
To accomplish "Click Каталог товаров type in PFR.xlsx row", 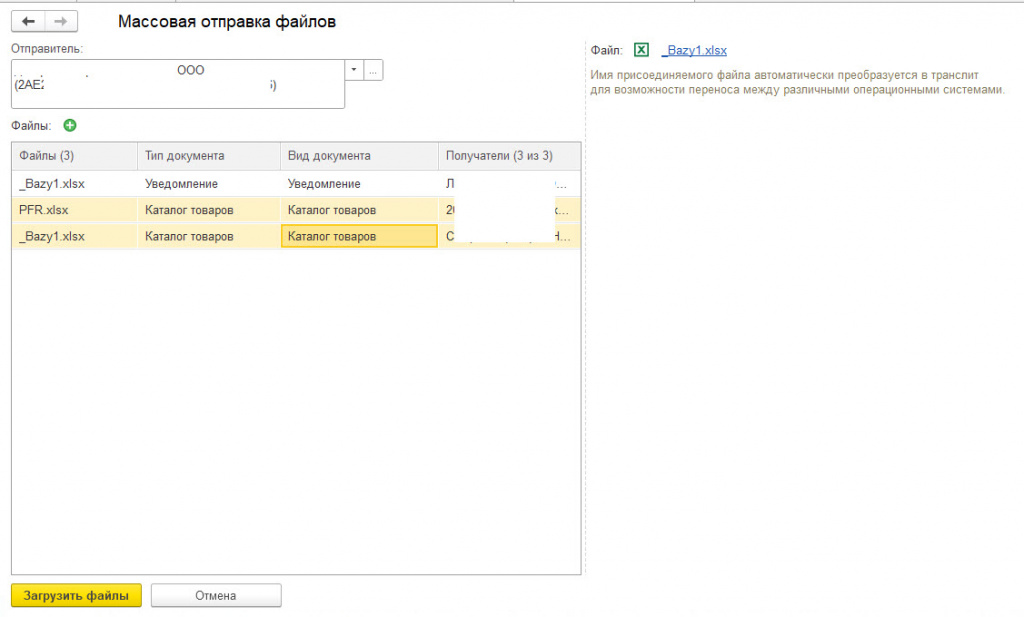I will [x=209, y=210].
